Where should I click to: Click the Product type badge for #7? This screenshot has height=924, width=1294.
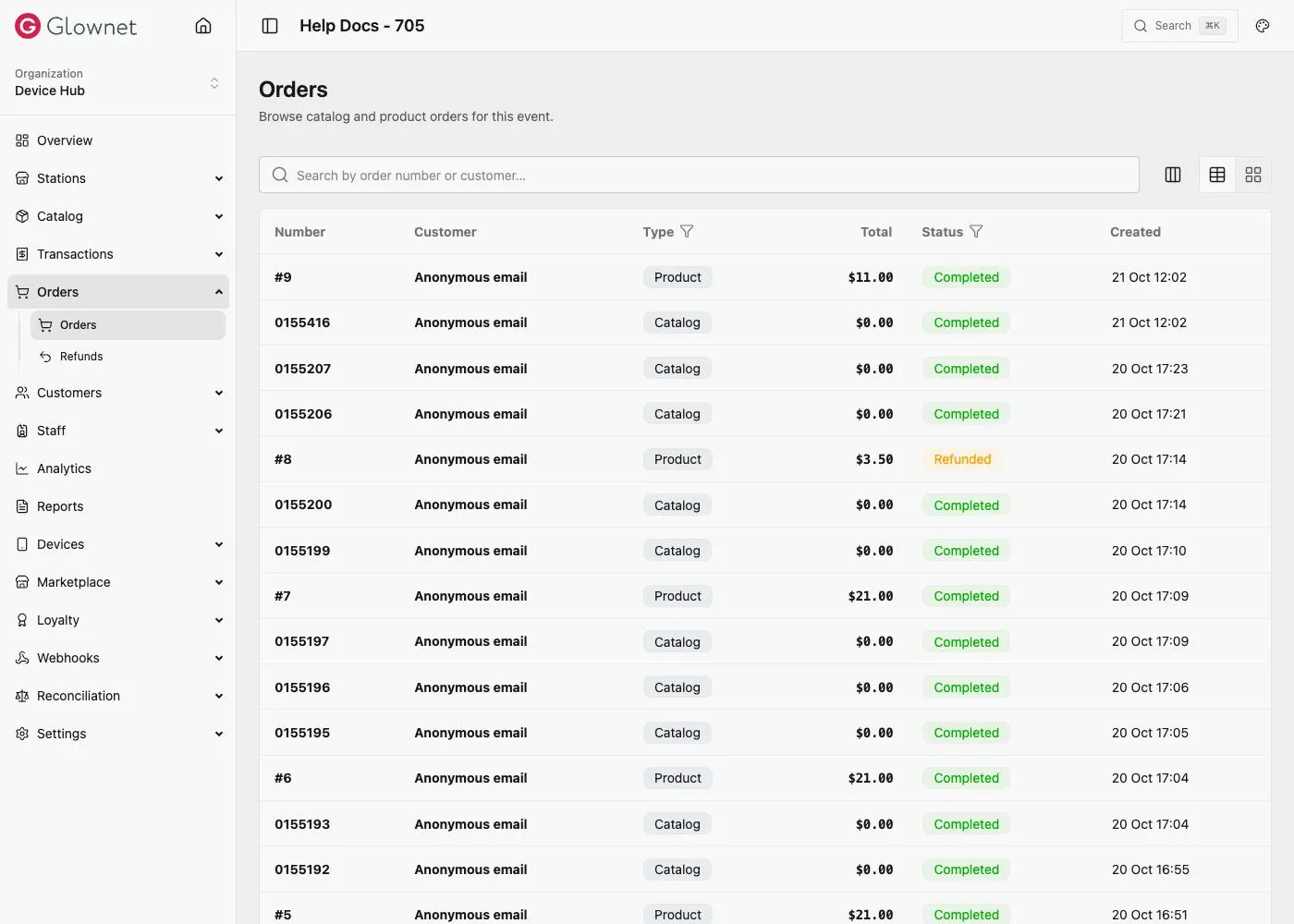coord(678,596)
